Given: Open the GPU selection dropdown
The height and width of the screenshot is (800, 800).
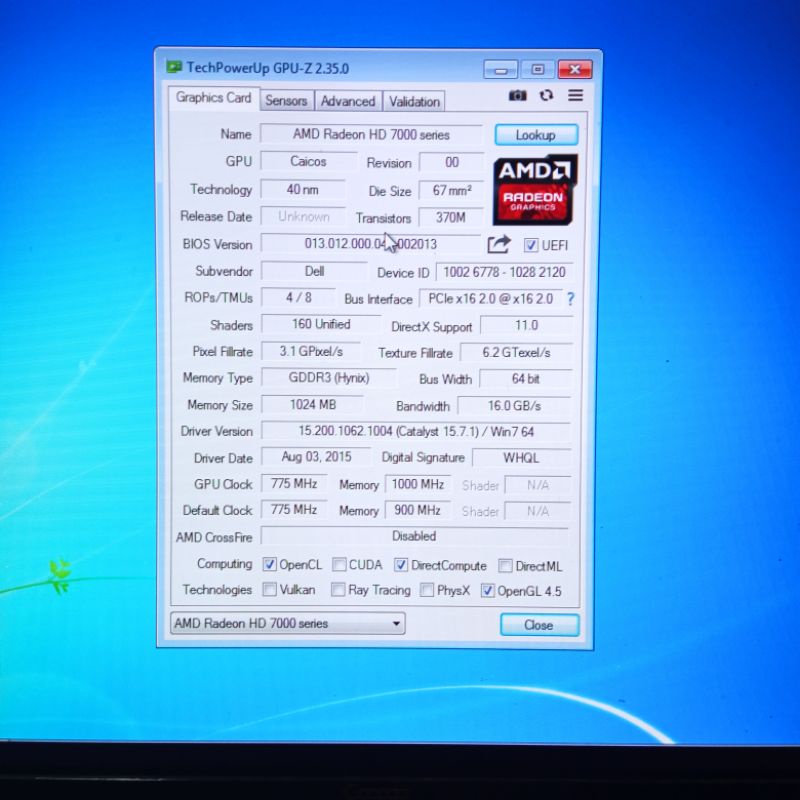Looking at the screenshot, I should (287, 623).
